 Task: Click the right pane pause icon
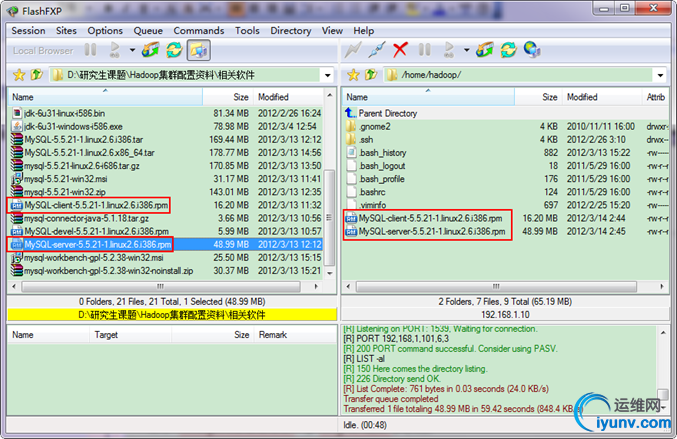[424, 50]
